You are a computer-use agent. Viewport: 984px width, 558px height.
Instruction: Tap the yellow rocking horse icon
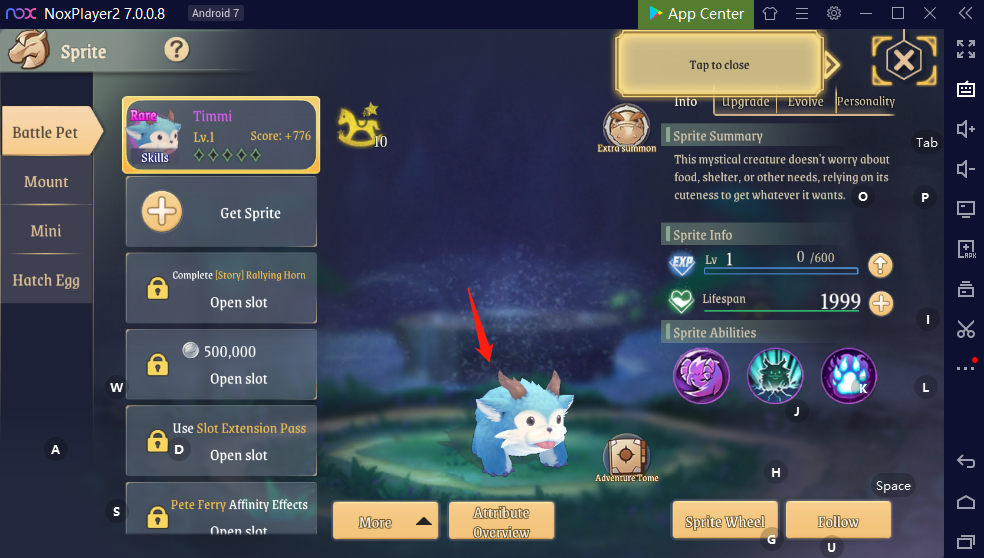[358, 124]
